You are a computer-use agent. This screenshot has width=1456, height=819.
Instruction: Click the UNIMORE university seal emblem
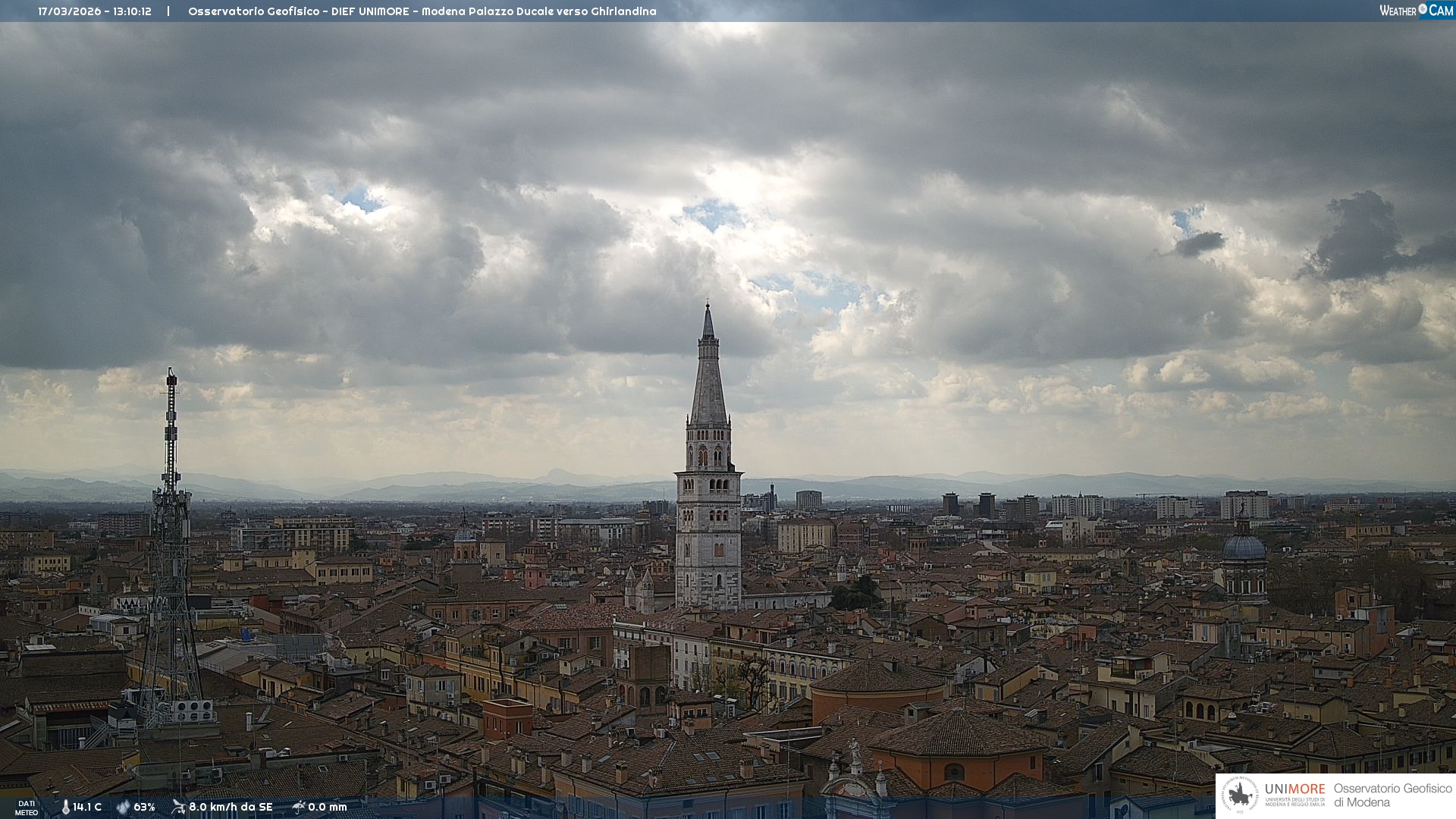tap(1241, 795)
